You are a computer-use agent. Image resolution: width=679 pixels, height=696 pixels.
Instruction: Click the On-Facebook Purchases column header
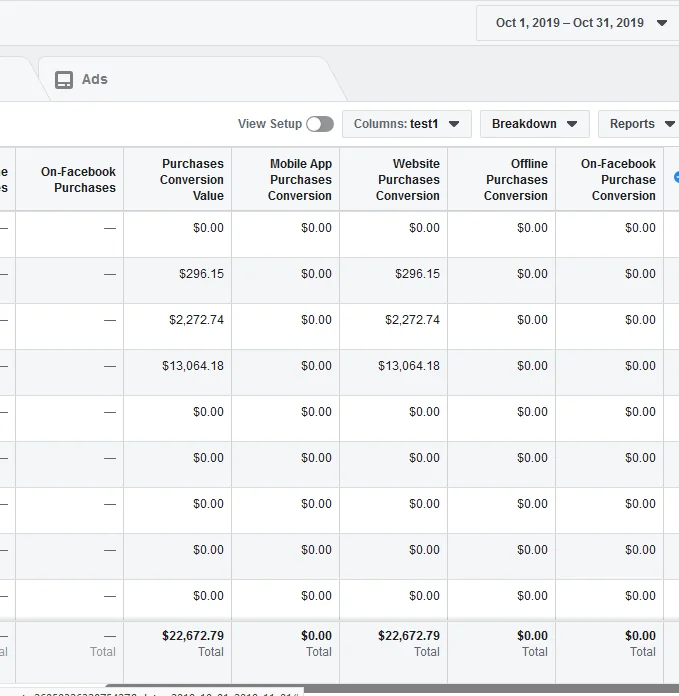(70, 179)
